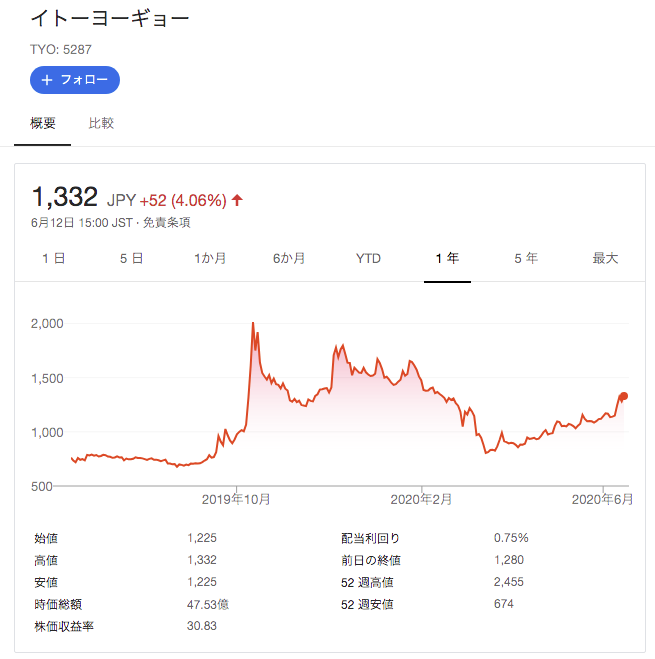Click the +52 (4.06%) change value
This screenshot has width=655, height=659.
pos(183,200)
